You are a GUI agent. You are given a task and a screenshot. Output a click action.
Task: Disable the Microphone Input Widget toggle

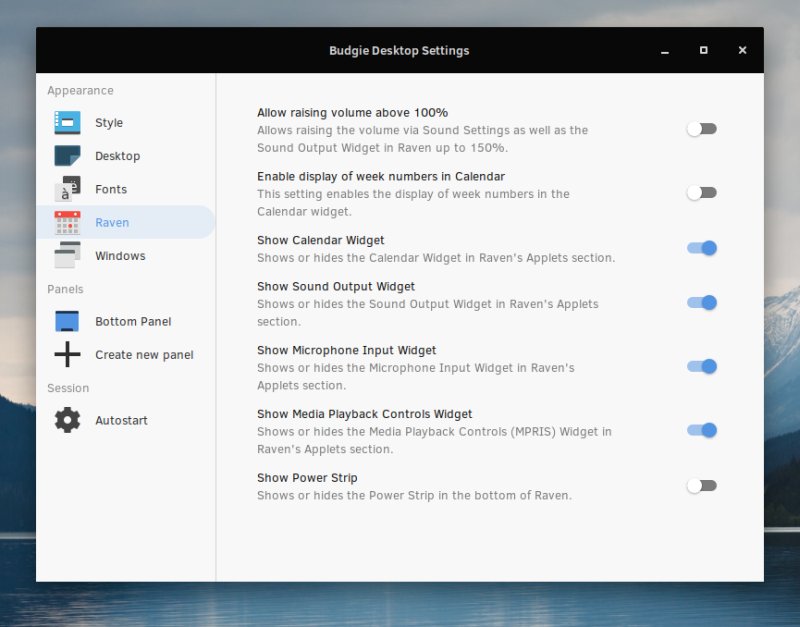703,366
